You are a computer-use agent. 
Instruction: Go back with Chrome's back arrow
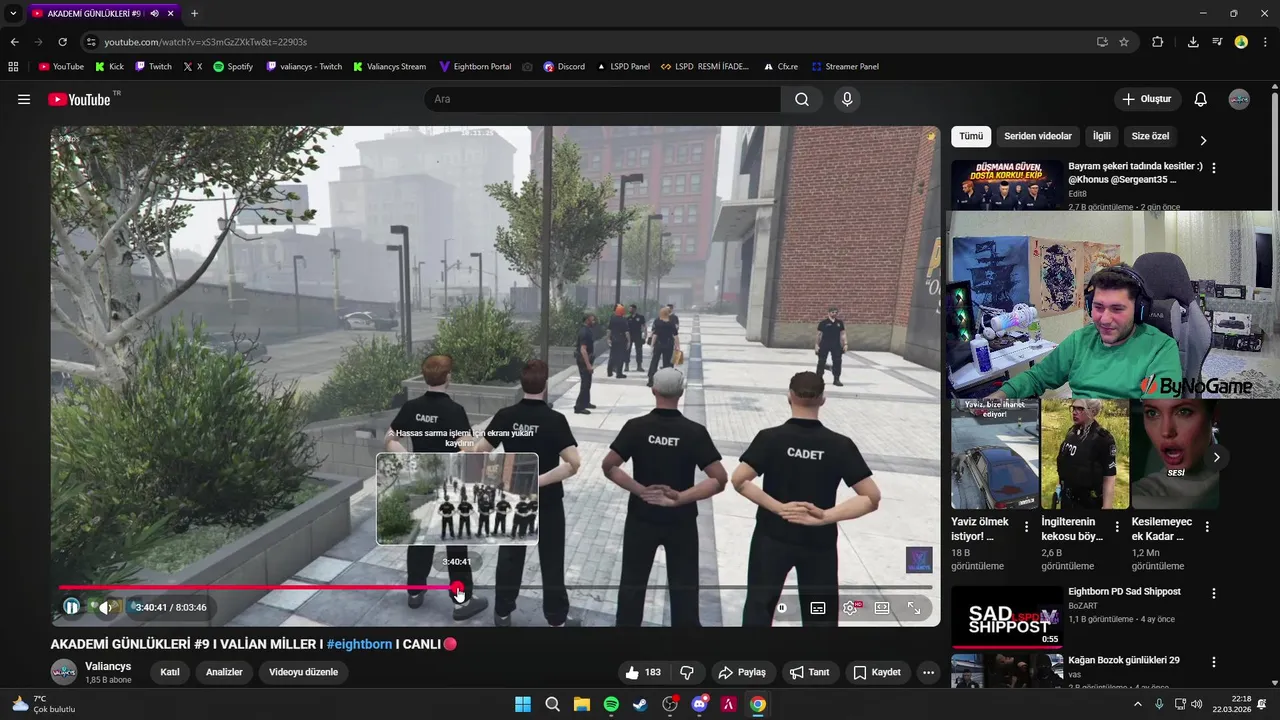pos(14,42)
